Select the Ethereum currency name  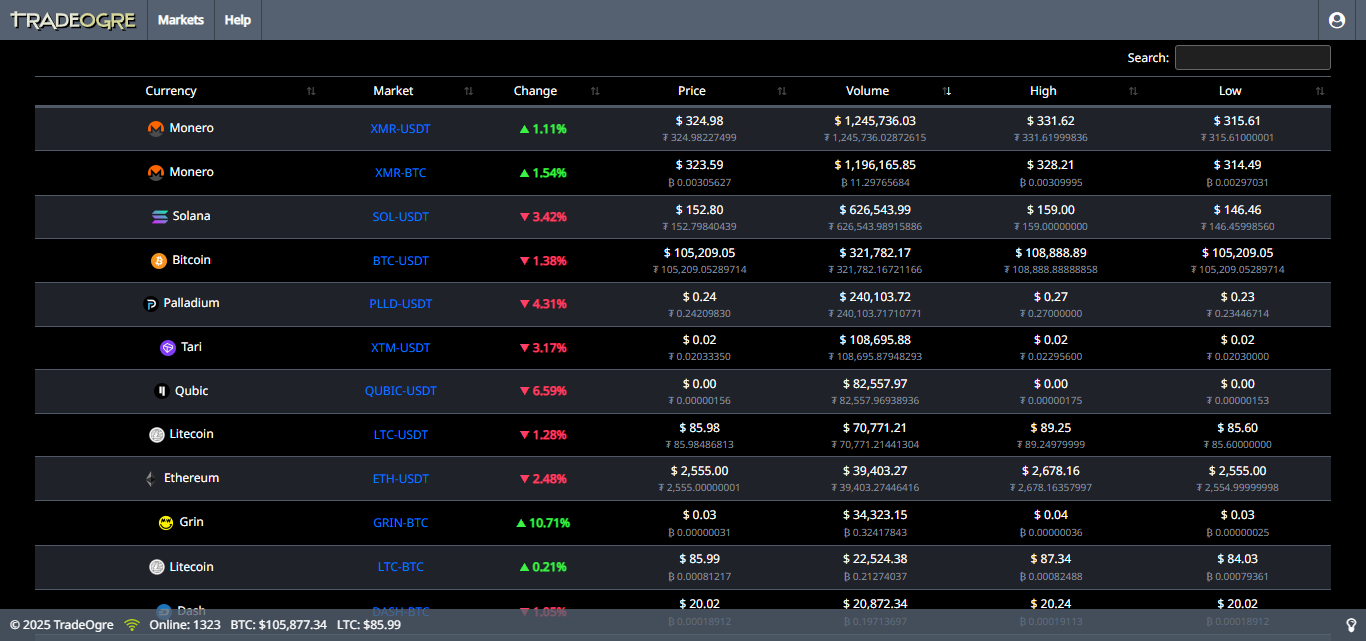click(x=192, y=478)
